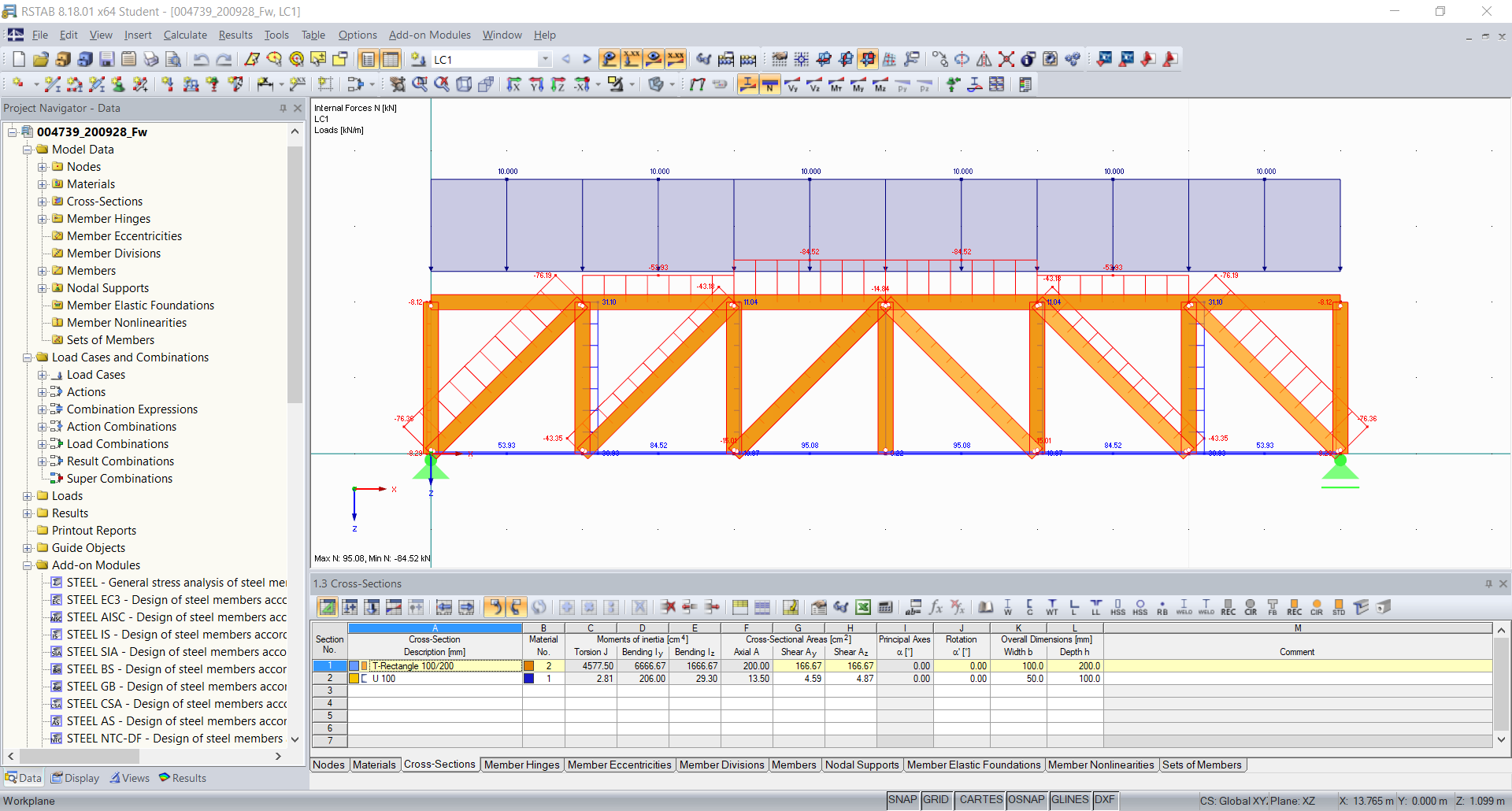1512x811 pixels.
Task: Click the Print icon in main toolbar
Action: point(151,60)
